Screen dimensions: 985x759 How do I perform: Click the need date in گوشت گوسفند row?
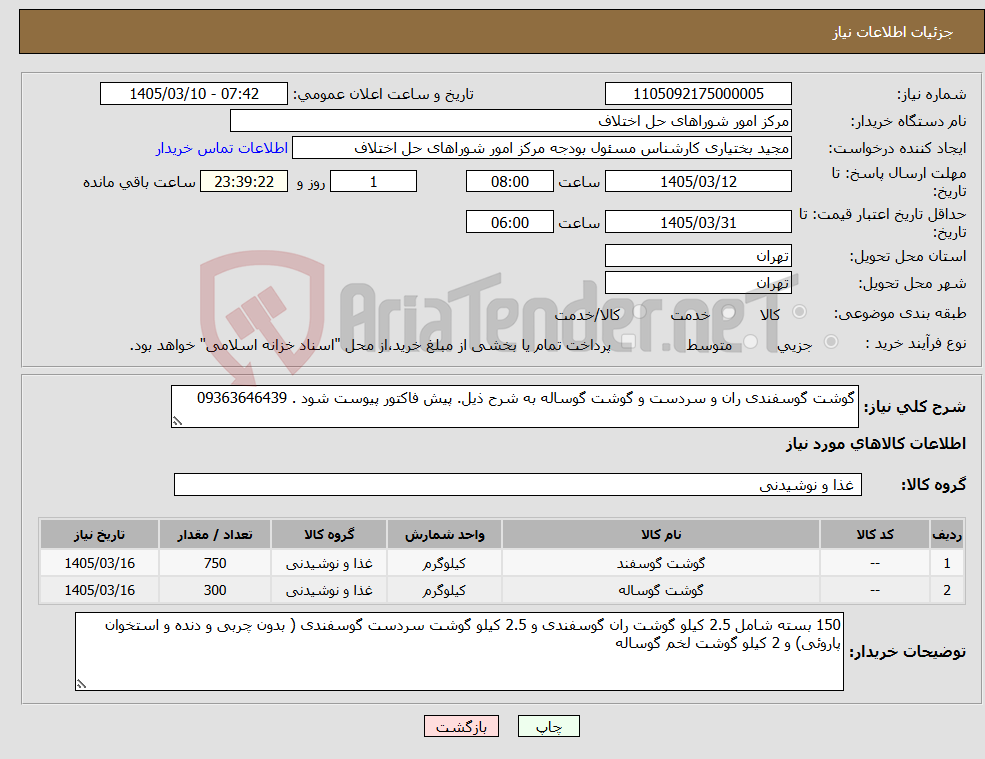99,564
